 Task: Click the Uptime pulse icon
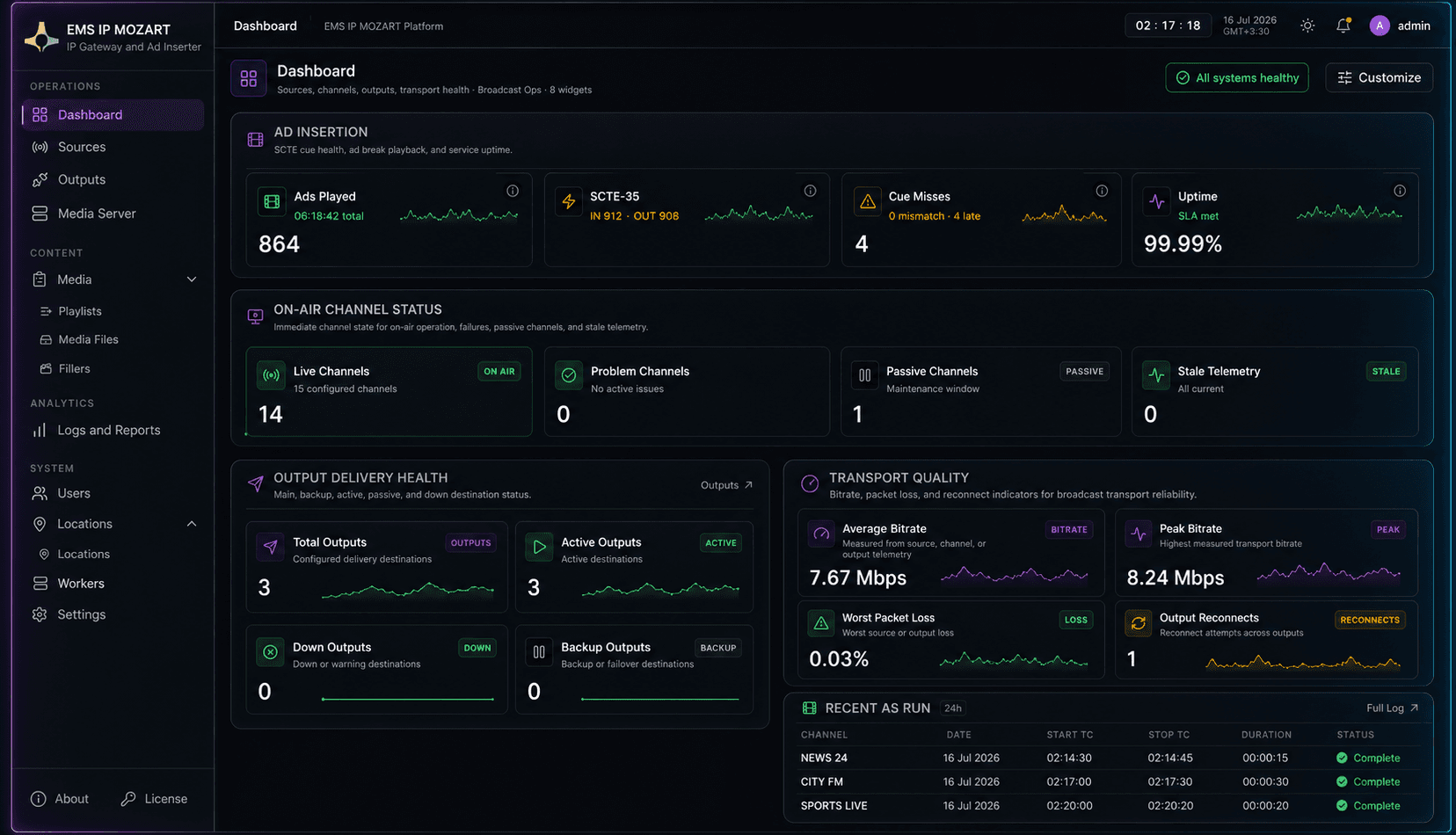tap(1157, 202)
